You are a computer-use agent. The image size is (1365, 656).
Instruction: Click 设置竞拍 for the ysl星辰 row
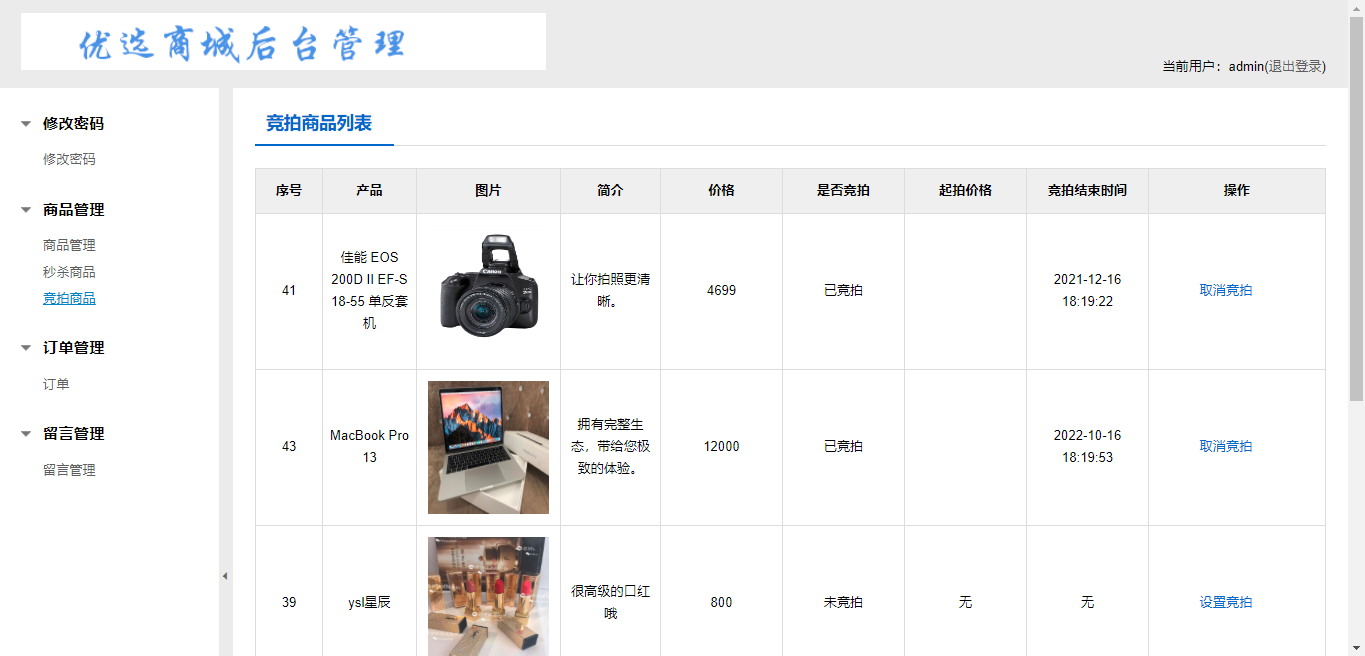click(1226, 602)
